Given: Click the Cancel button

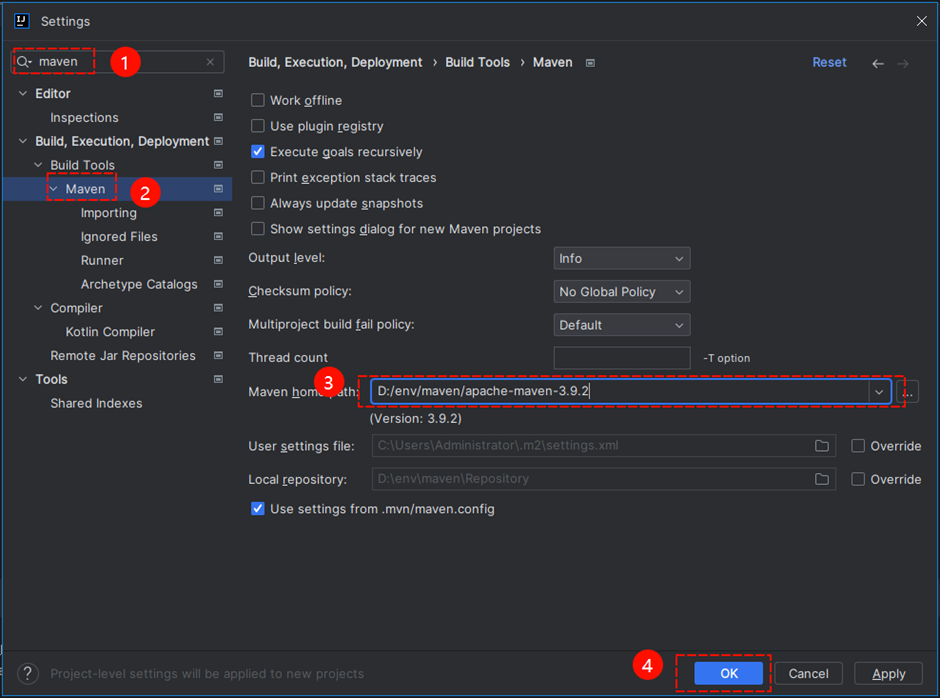Looking at the screenshot, I should [x=808, y=673].
